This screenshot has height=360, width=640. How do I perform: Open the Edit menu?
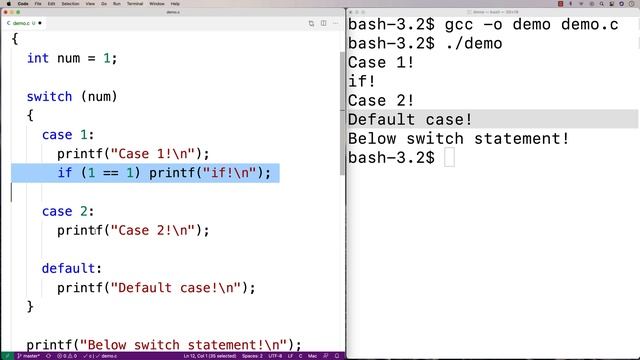click(x=51, y=4)
